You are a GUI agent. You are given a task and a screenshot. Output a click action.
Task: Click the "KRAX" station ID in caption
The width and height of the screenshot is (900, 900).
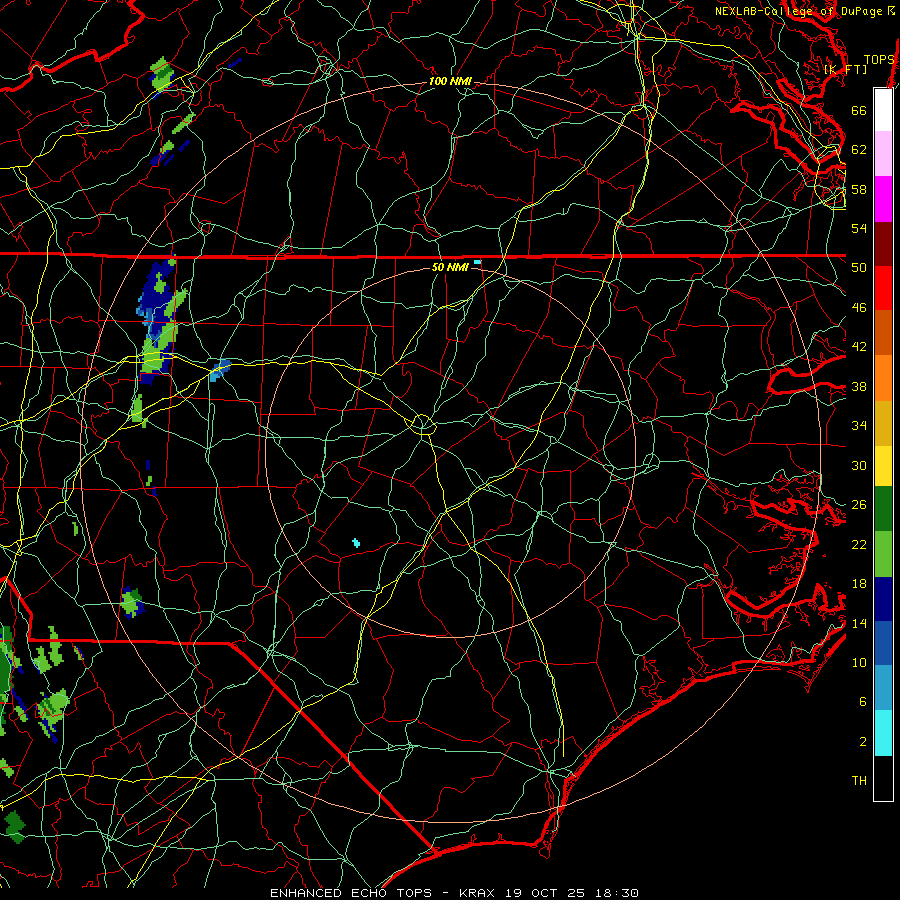[478, 893]
